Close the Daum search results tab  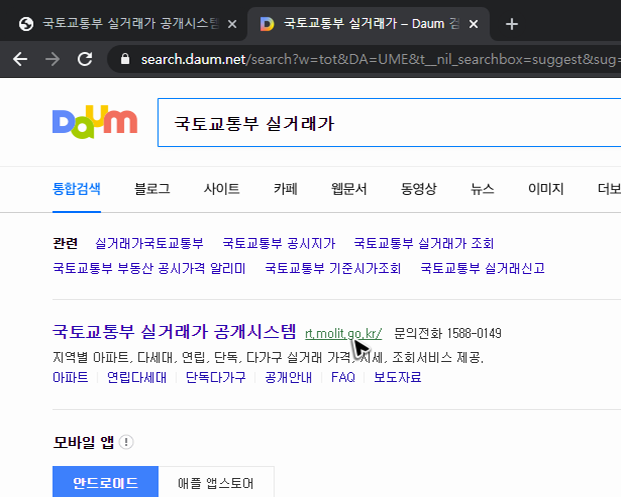473,24
